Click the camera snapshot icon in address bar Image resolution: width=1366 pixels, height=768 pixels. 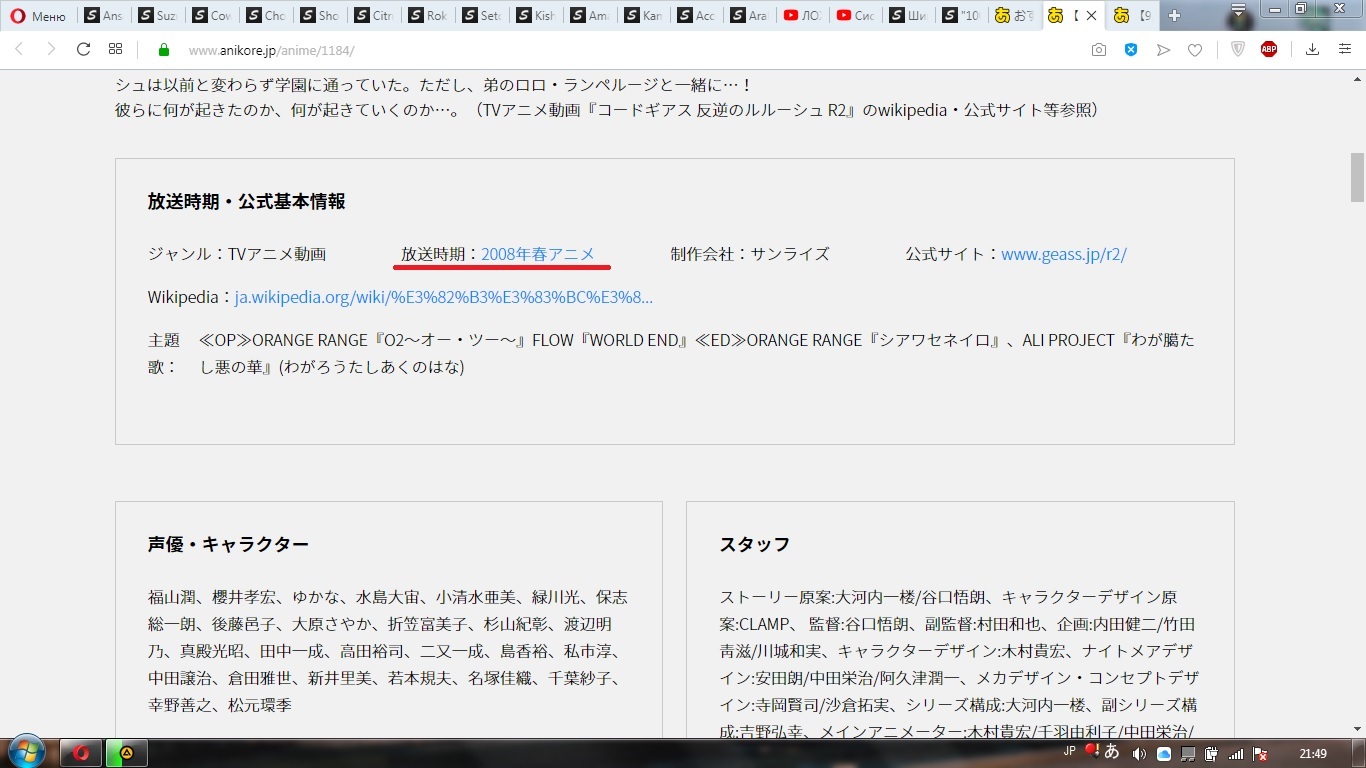(1099, 50)
